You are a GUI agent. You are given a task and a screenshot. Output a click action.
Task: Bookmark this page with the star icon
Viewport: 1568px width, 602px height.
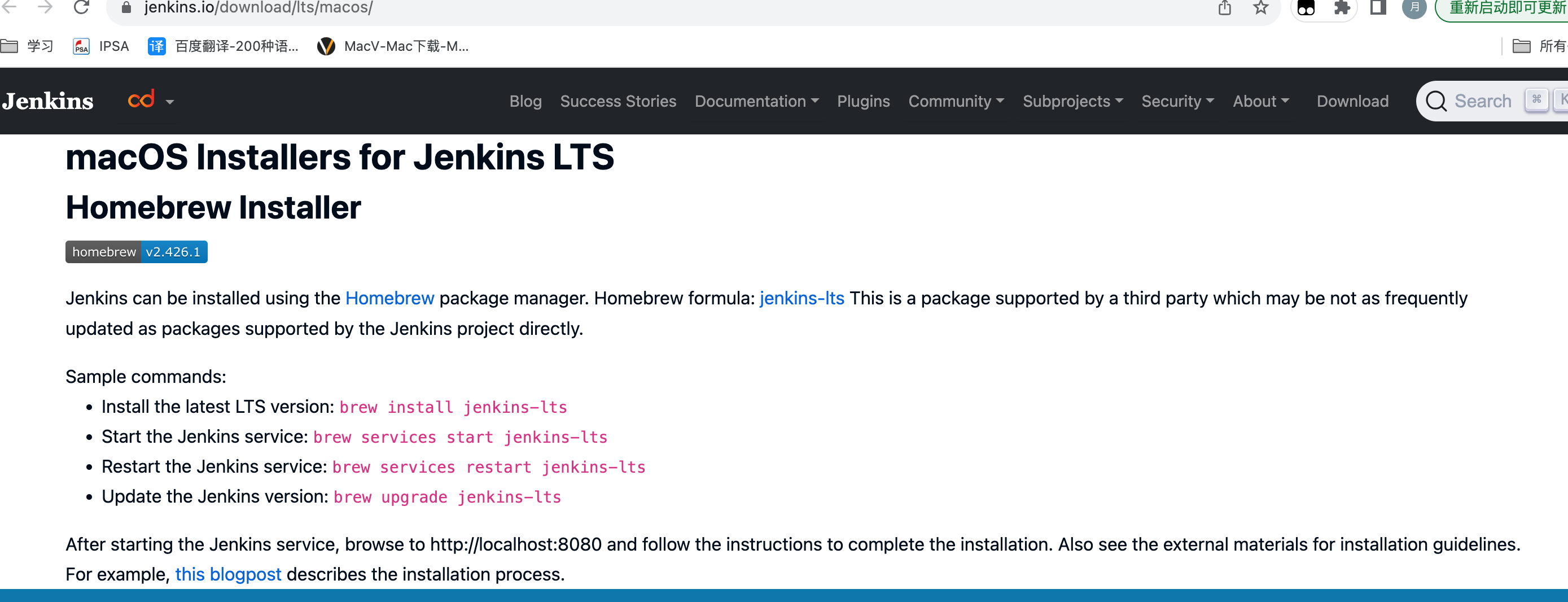pyautogui.click(x=1260, y=8)
